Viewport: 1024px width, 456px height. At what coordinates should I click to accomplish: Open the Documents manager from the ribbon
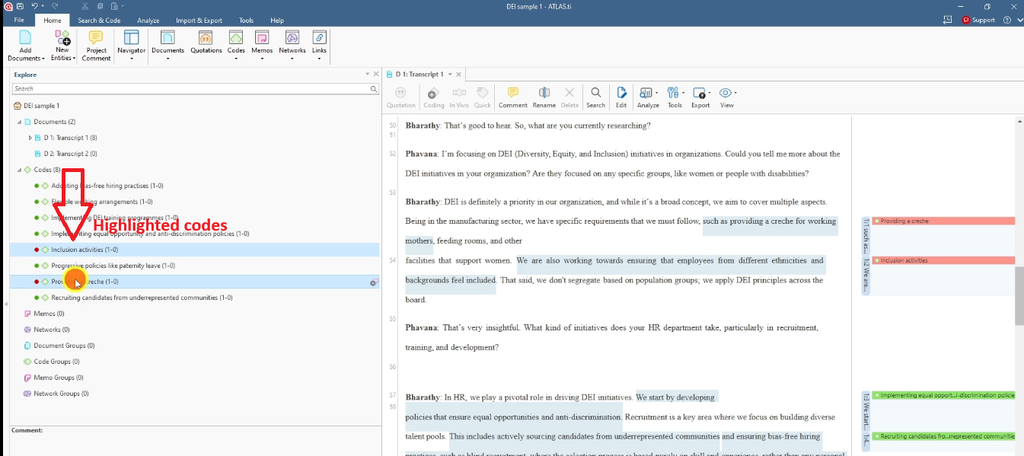(x=168, y=37)
